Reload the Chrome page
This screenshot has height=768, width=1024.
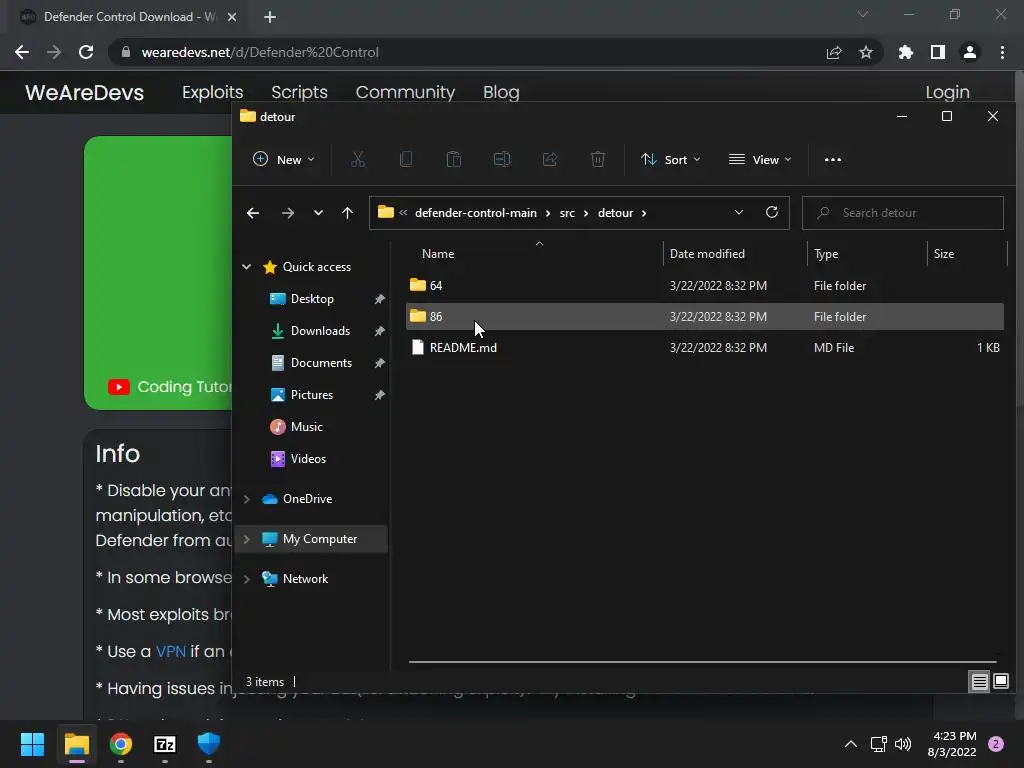click(x=86, y=52)
